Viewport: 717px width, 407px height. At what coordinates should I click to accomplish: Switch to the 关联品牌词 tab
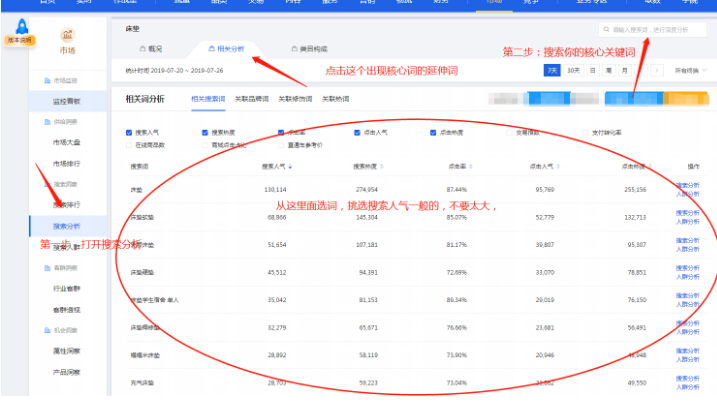click(x=250, y=98)
